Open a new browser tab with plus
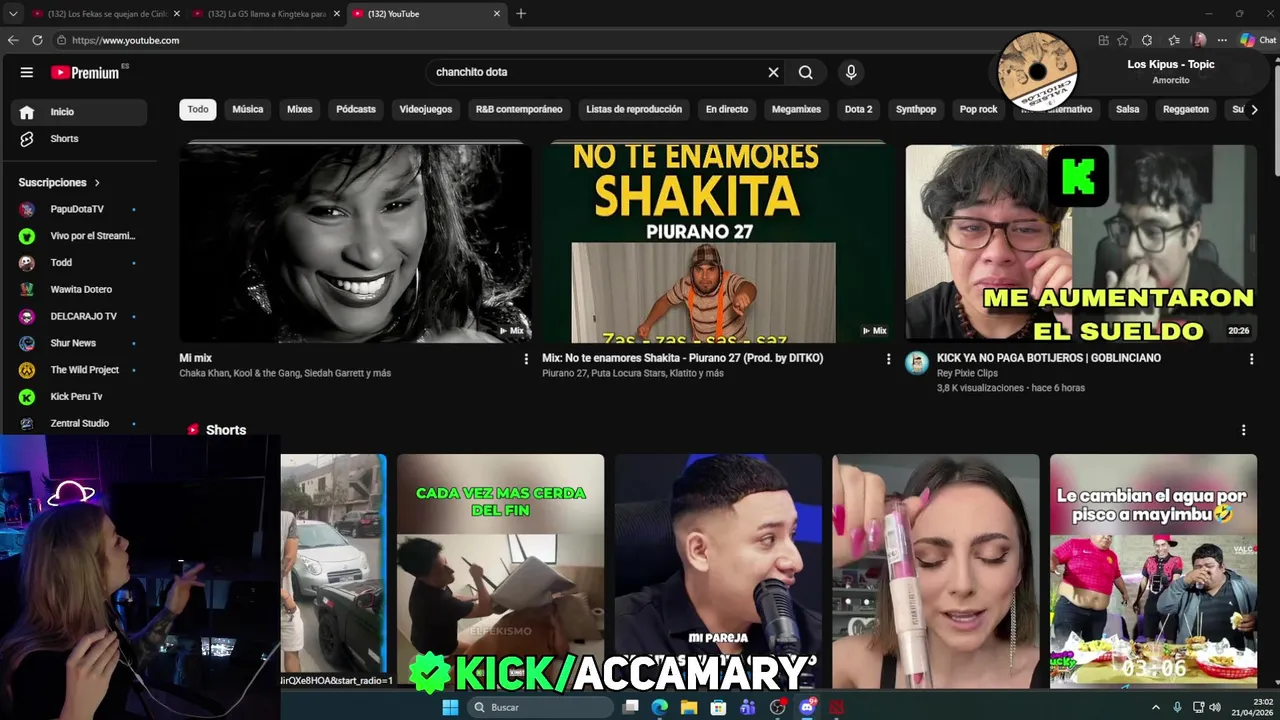Image resolution: width=1280 pixels, height=720 pixels. (x=521, y=14)
